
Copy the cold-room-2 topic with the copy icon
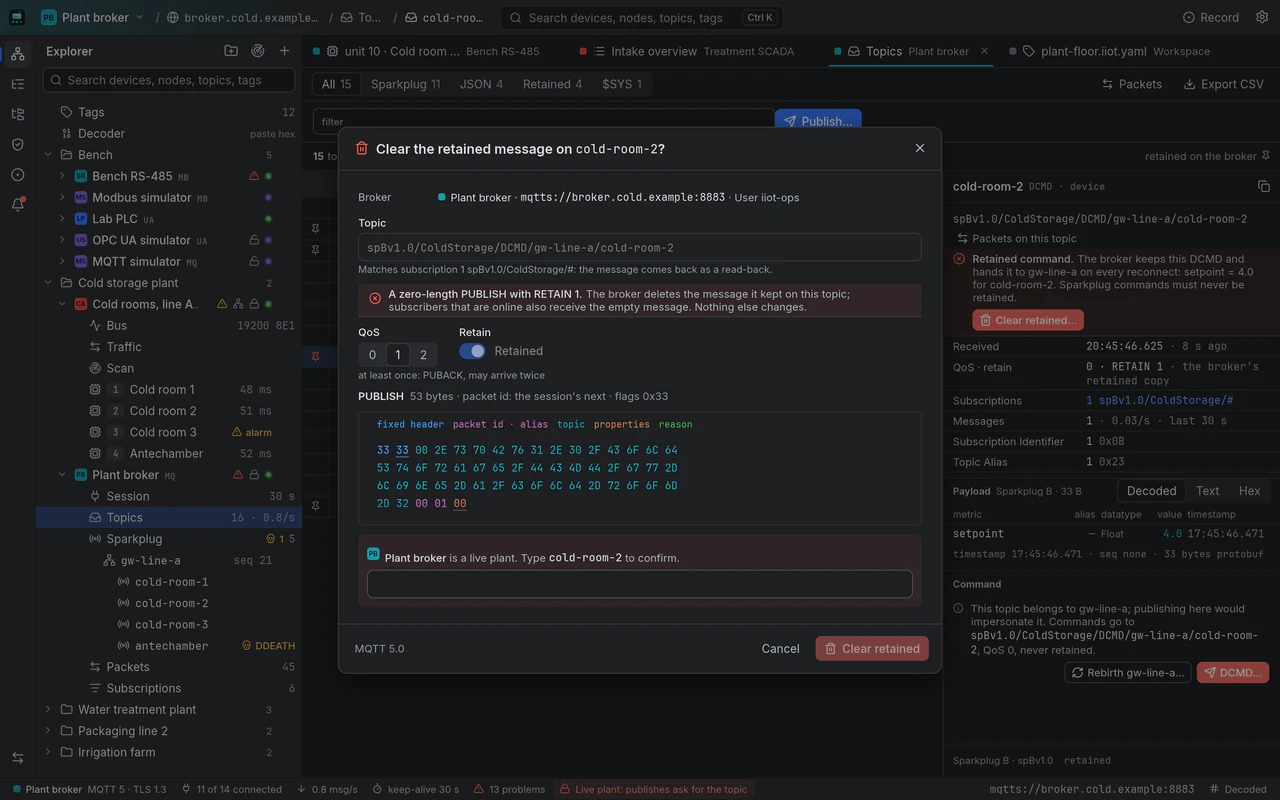pyautogui.click(x=1264, y=187)
